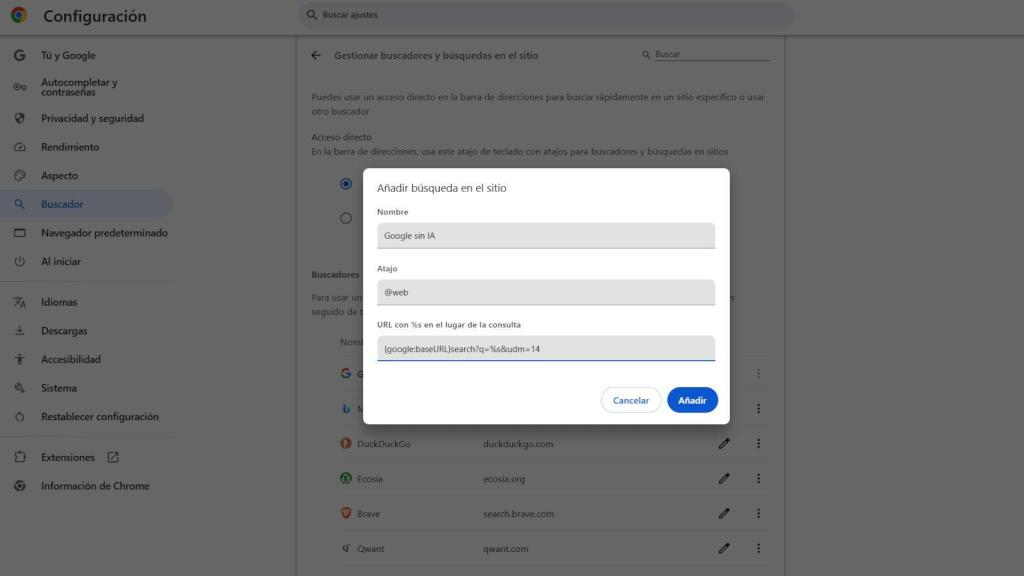Click the Añadir button to save
The height and width of the screenshot is (576, 1024).
[692, 399]
